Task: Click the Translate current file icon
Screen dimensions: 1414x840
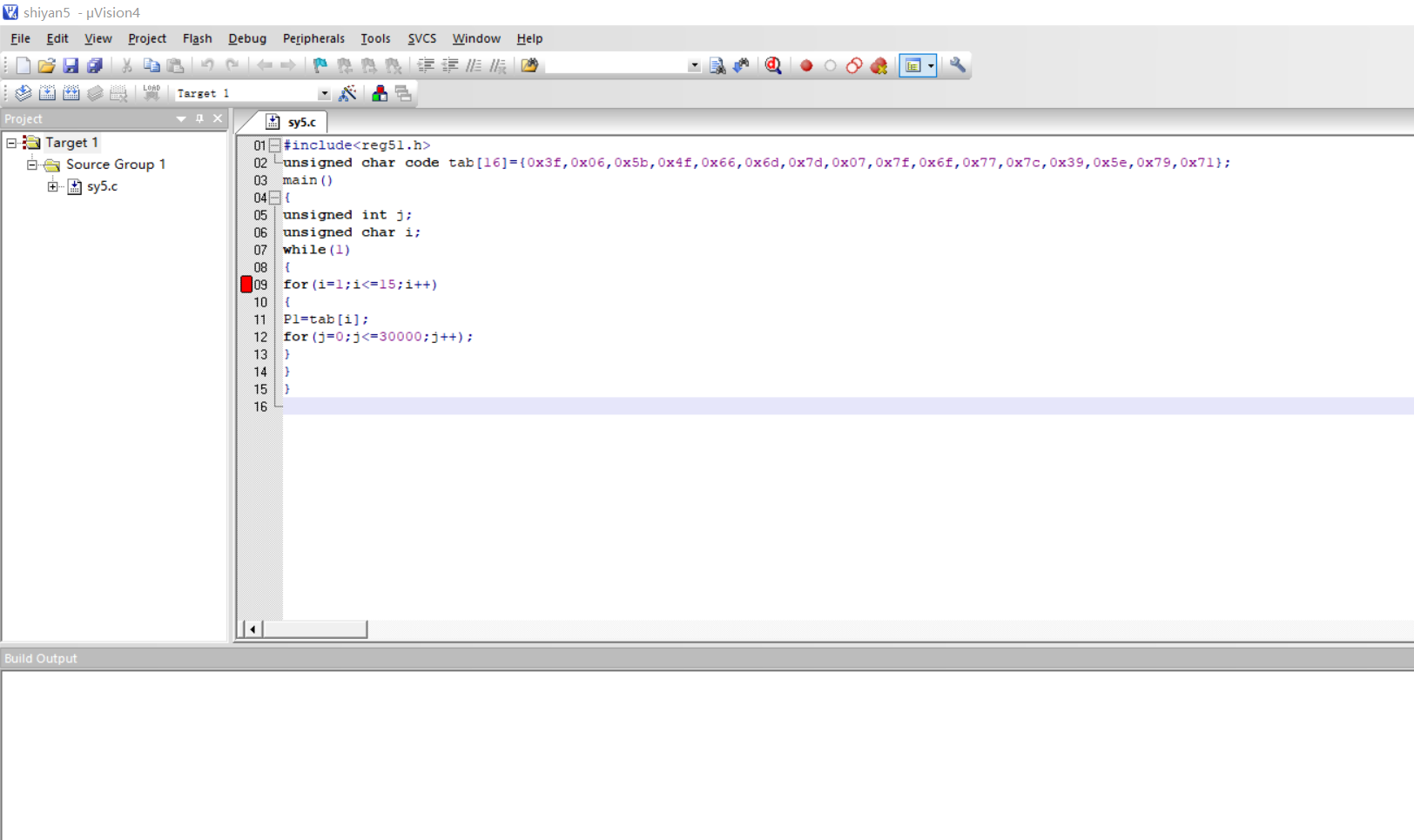Action: pos(23,93)
